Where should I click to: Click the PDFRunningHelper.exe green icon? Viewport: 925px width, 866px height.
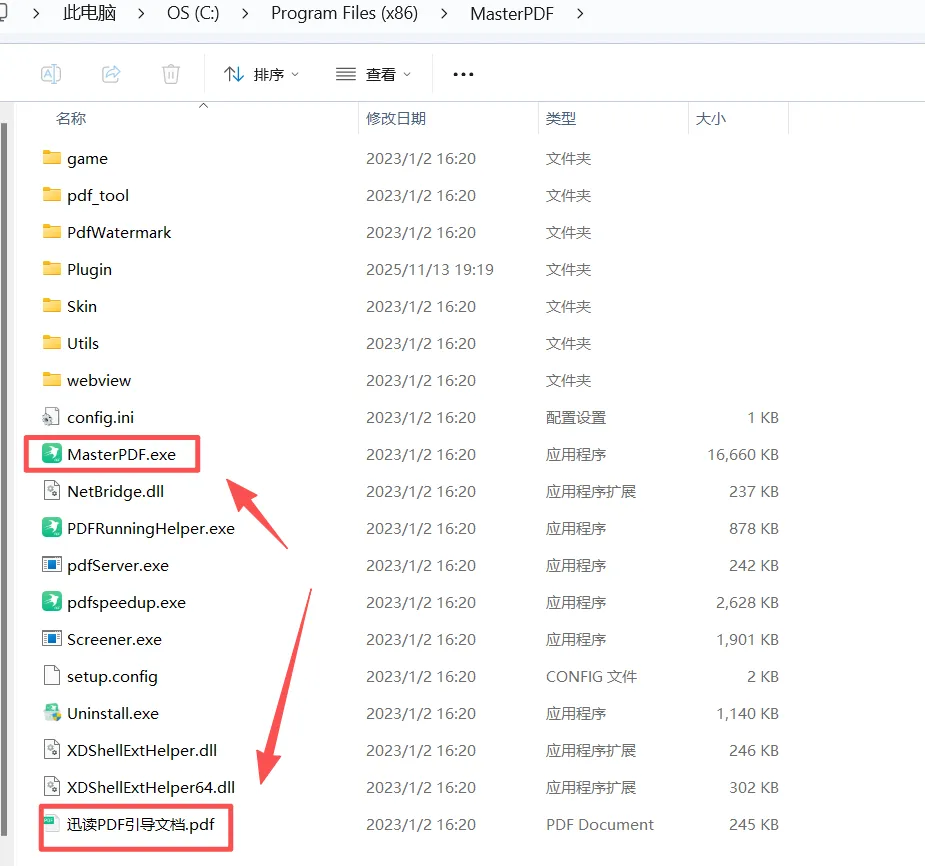click(x=52, y=528)
